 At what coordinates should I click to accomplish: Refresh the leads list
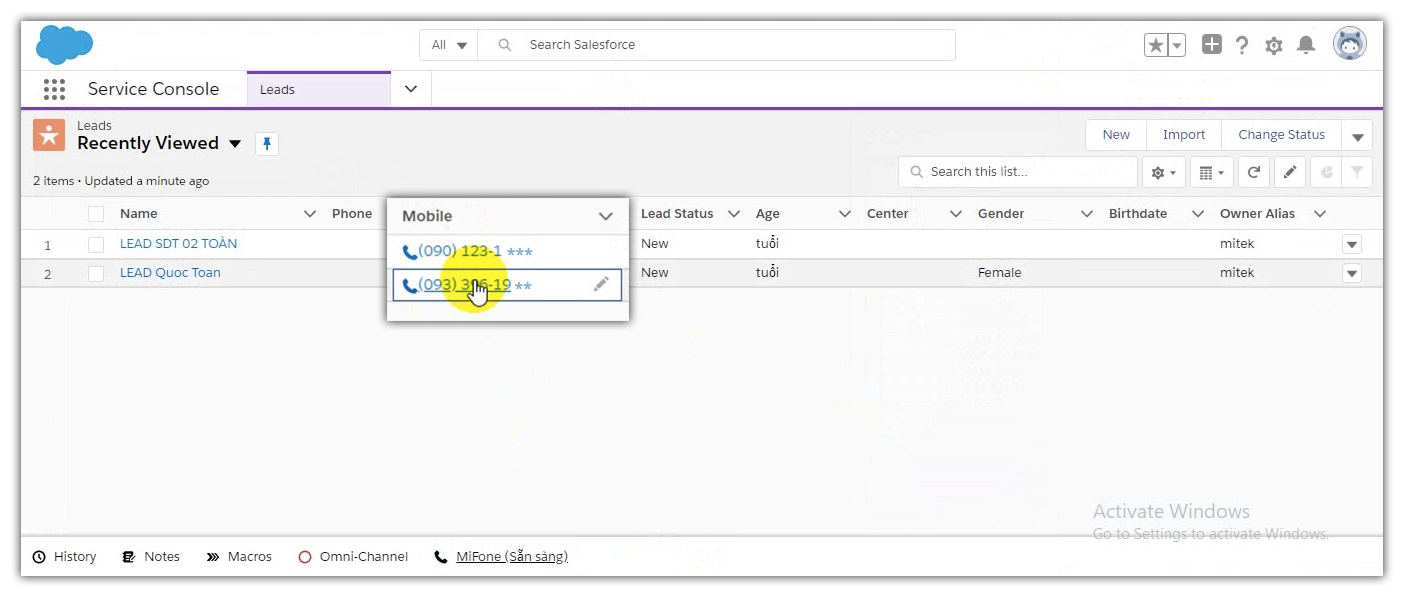coord(1253,172)
